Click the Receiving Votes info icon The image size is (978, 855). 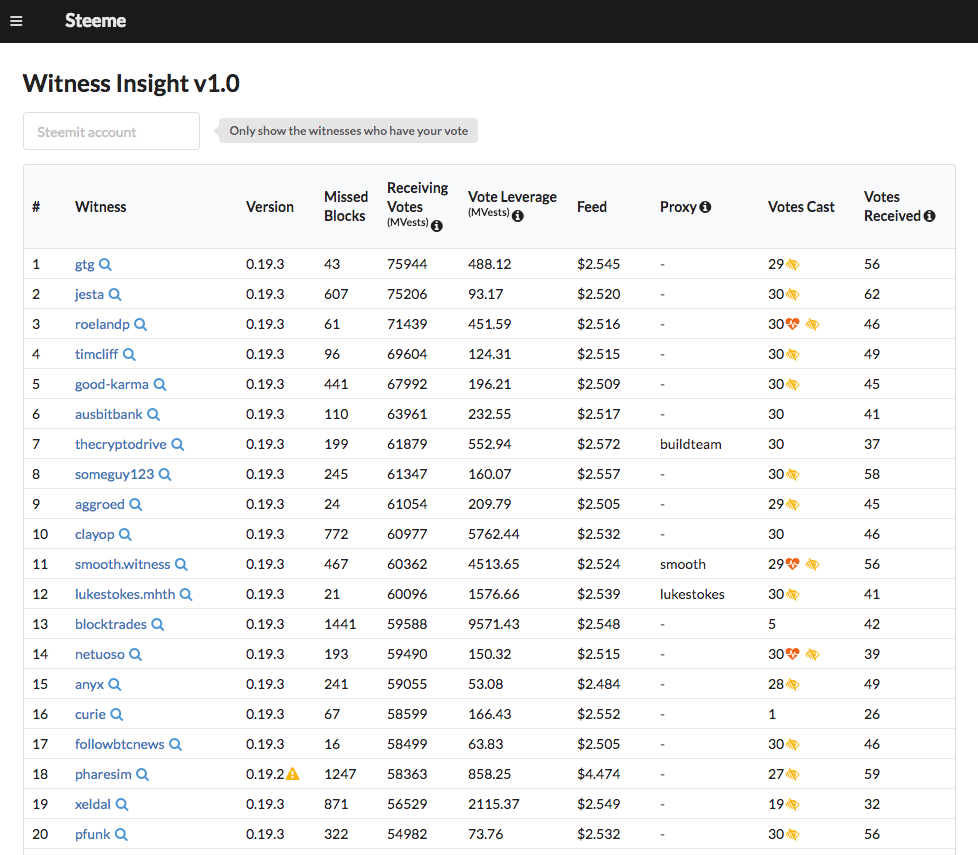(x=437, y=226)
